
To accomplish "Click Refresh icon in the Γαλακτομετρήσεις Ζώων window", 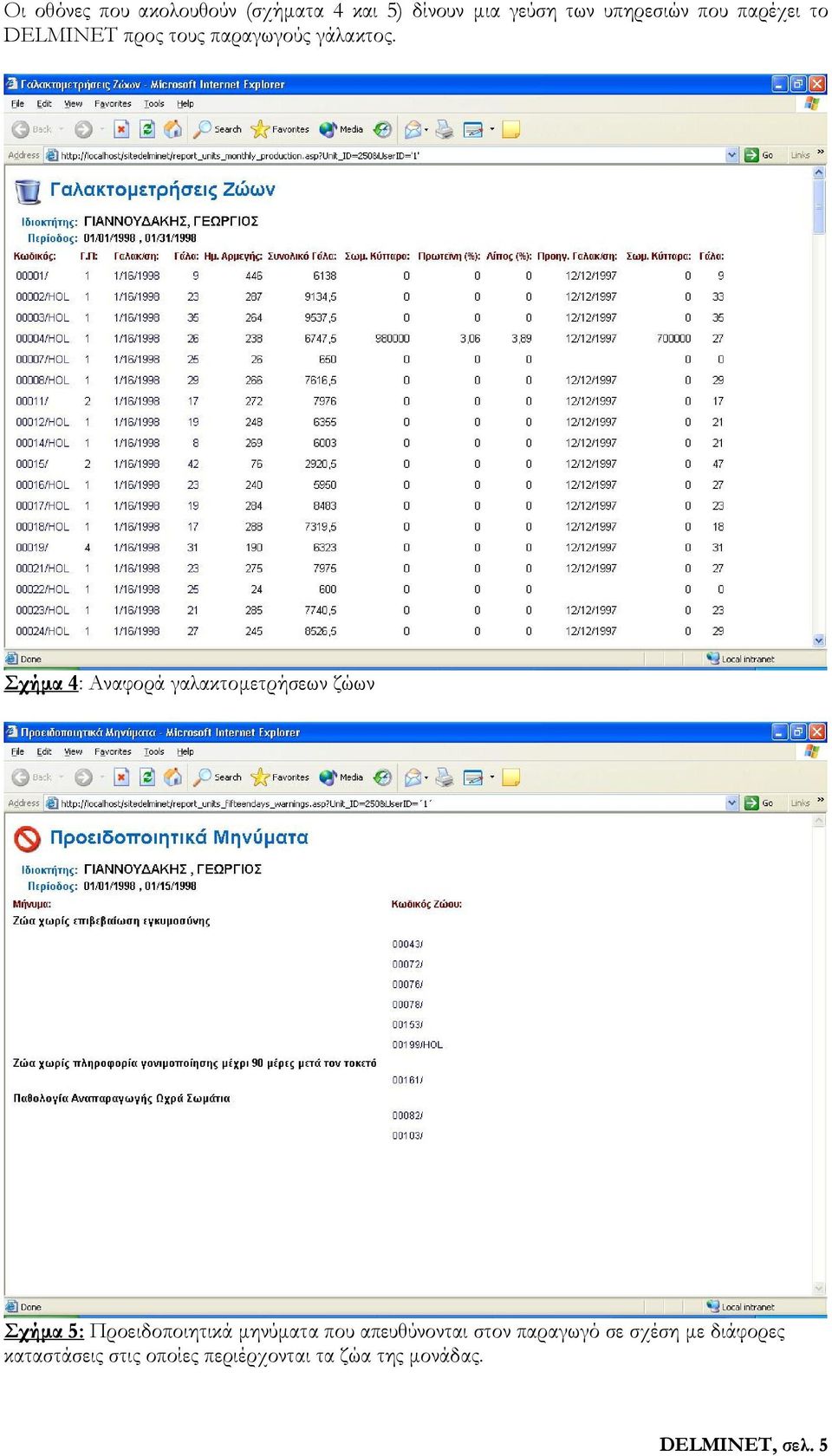I will [147, 129].
